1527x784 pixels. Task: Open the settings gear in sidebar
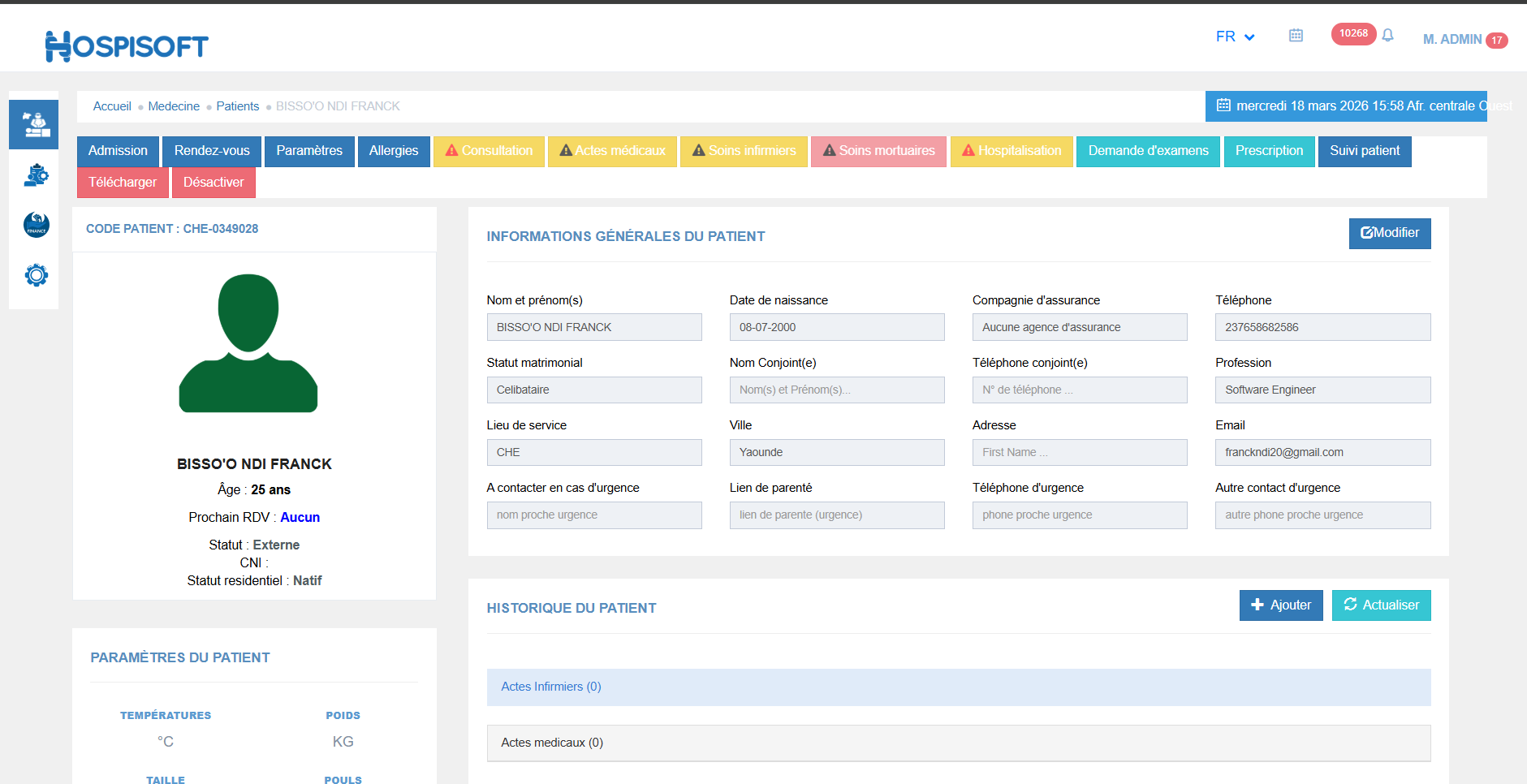click(x=36, y=275)
